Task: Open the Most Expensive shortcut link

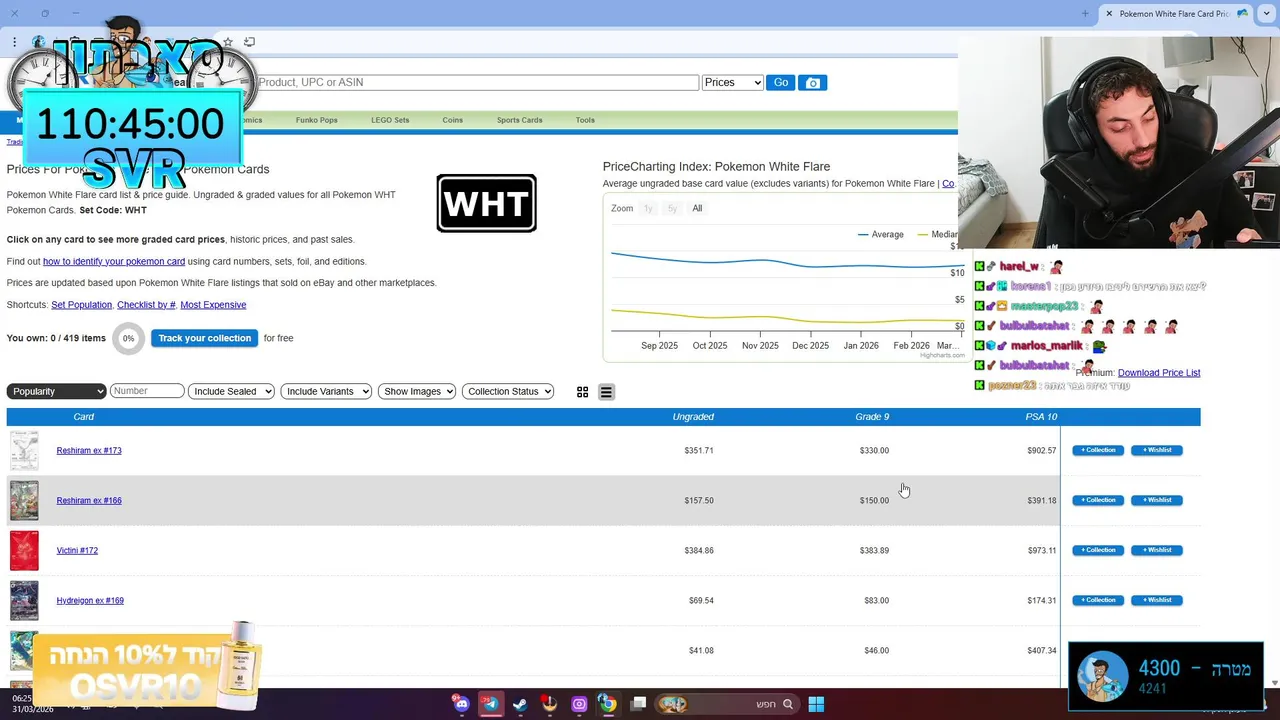Action: [213, 305]
